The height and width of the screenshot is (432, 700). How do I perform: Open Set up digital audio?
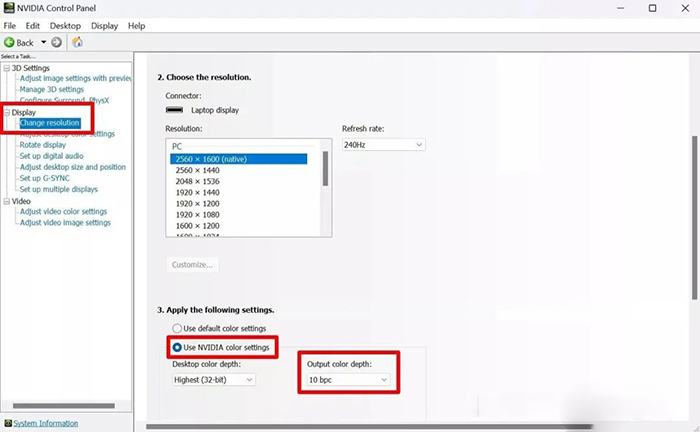click(x=51, y=156)
